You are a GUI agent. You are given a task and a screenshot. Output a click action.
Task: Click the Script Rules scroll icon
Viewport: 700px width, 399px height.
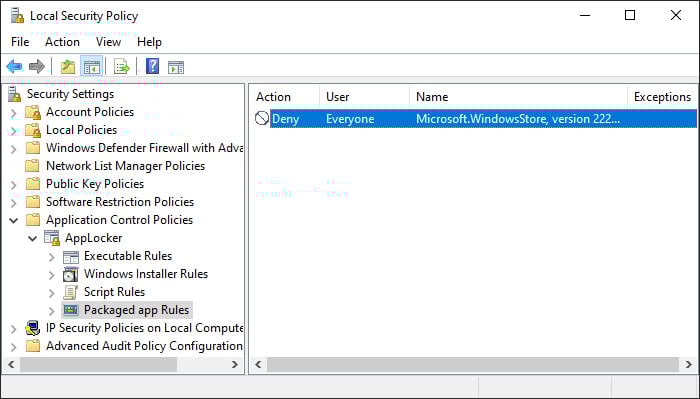click(x=71, y=292)
